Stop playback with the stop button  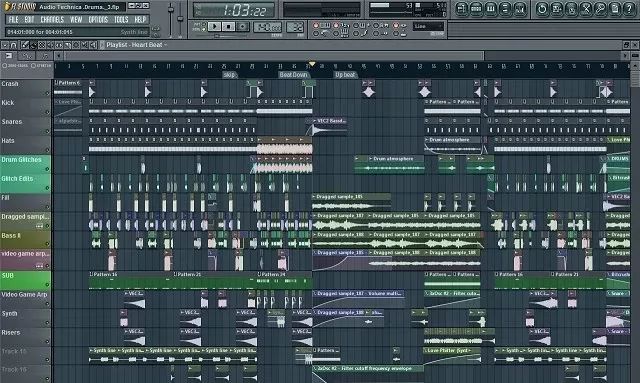(229, 27)
